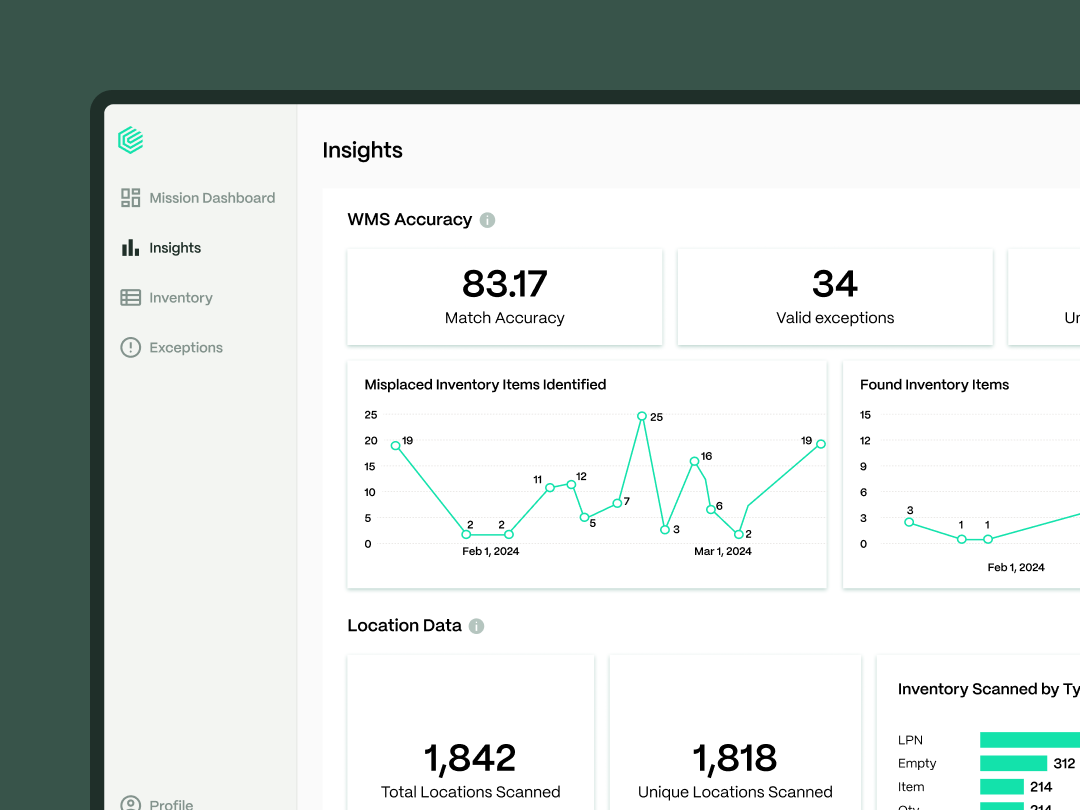The height and width of the screenshot is (810, 1080).
Task: Click the Item bar showing 214
Action: pos(1001,787)
